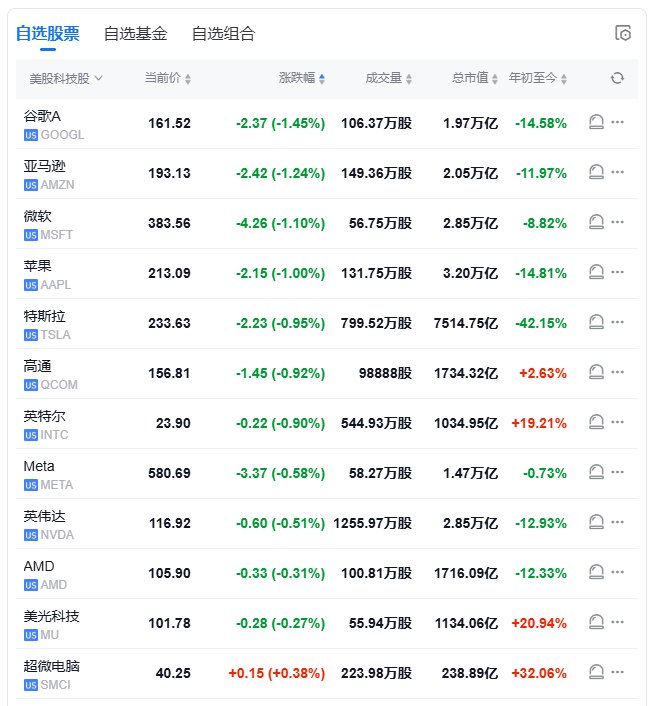
Task: Open more options for 英特尔 row
Action: 618,422
